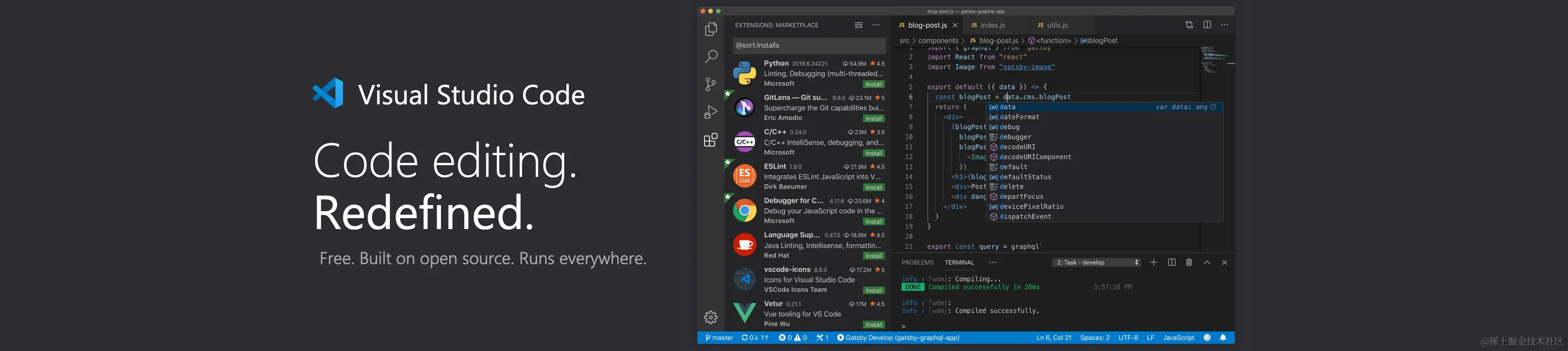Install the Vetur extension
The height and width of the screenshot is (351, 1568).
click(874, 325)
